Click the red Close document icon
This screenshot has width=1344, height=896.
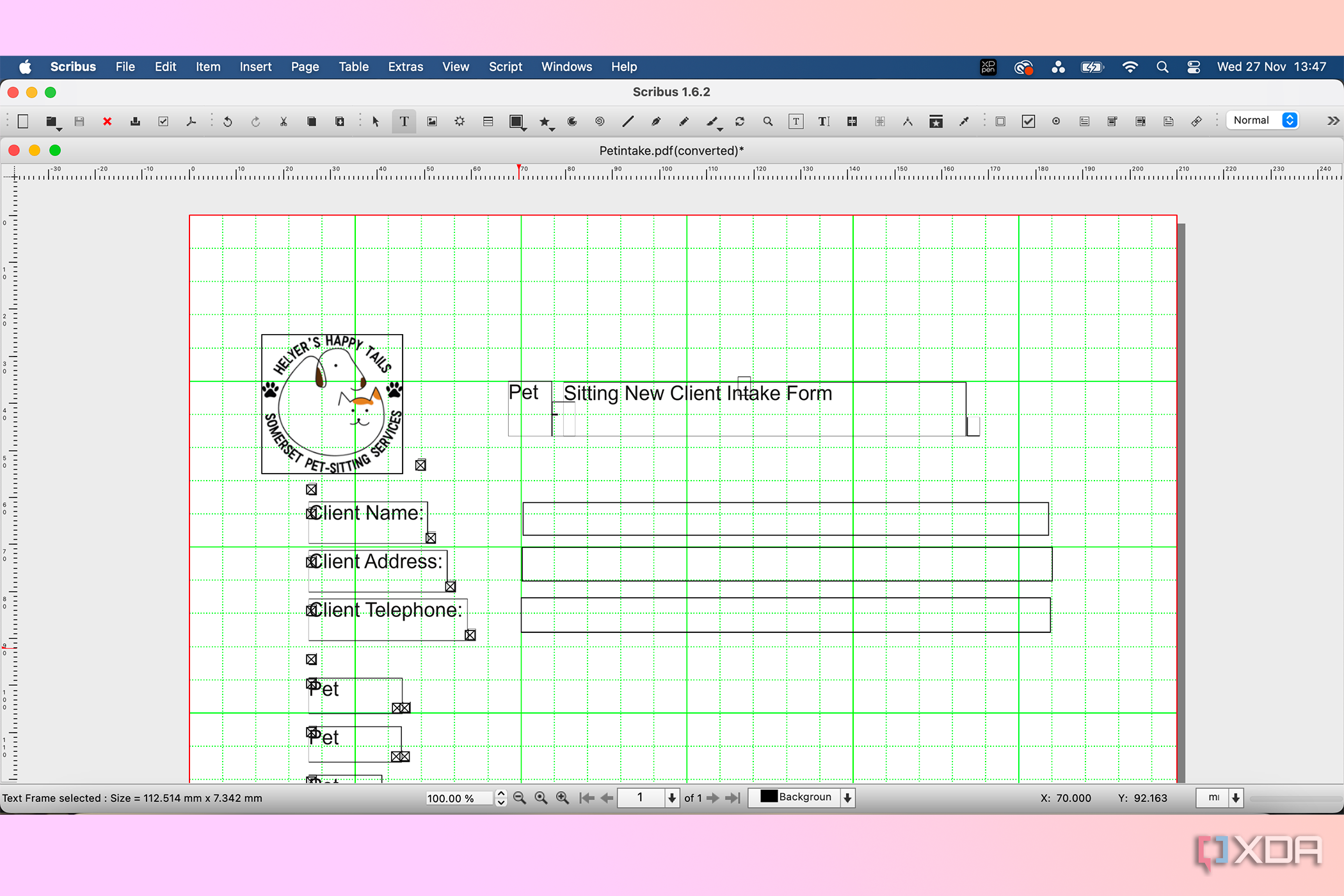coord(107,122)
